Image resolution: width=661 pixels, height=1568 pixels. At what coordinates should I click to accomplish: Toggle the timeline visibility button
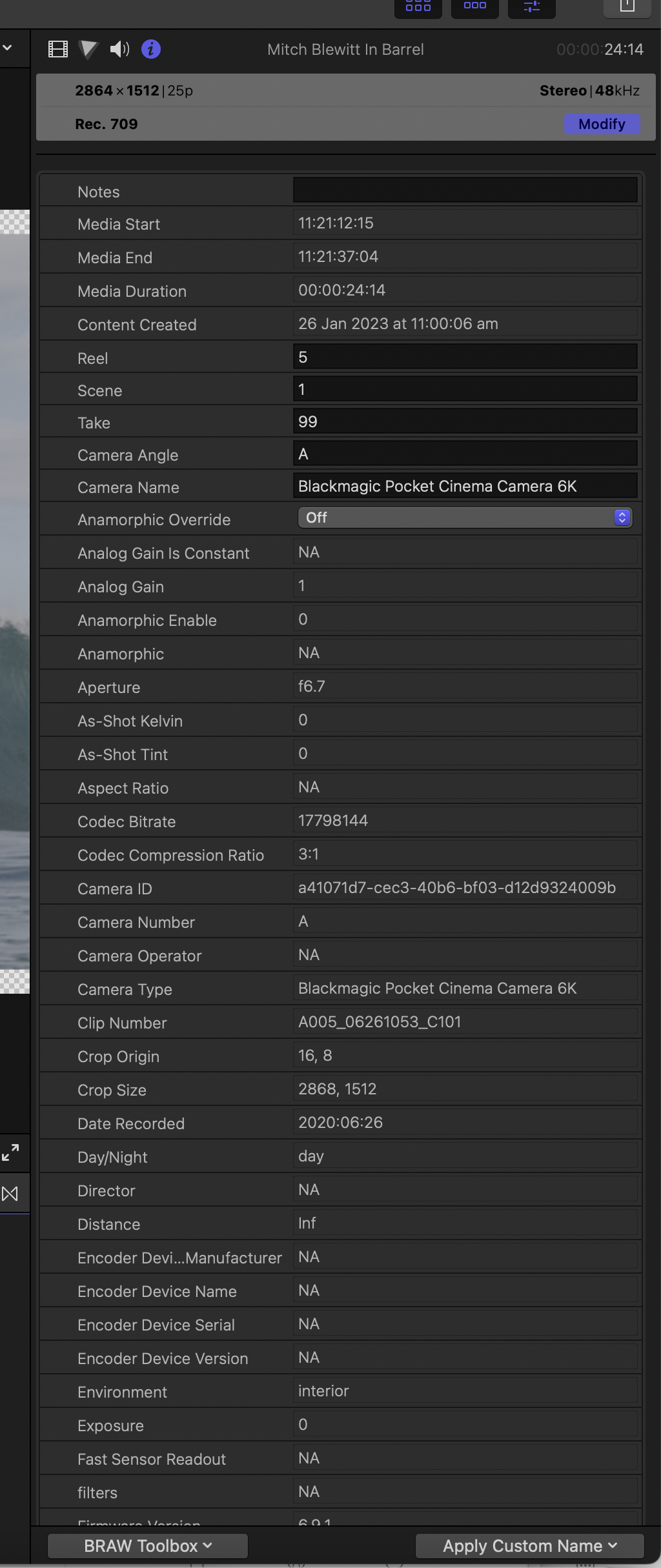coord(474,6)
